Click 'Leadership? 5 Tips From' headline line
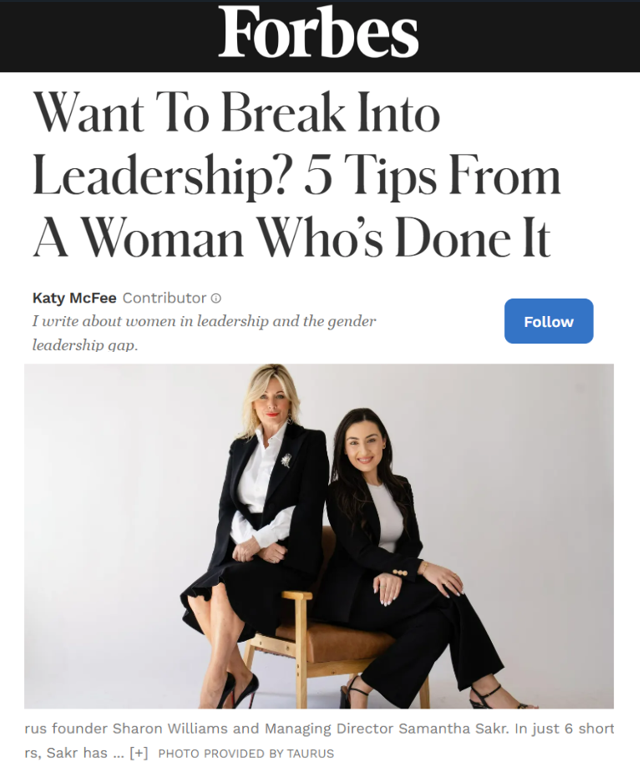This screenshot has width=640, height=781. (x=297, y=176)
